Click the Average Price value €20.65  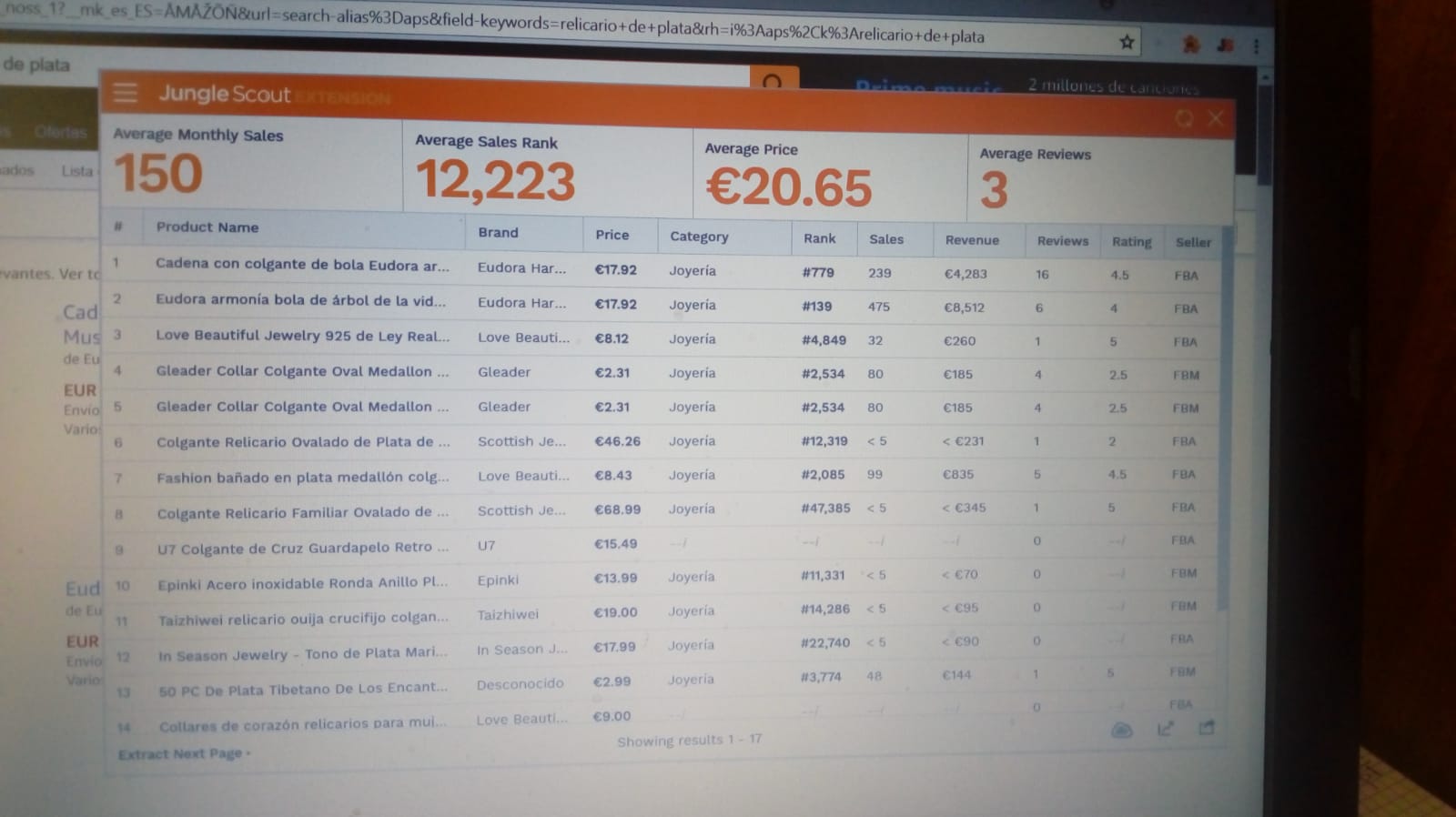pyautogui.click(x=789, y=187)
